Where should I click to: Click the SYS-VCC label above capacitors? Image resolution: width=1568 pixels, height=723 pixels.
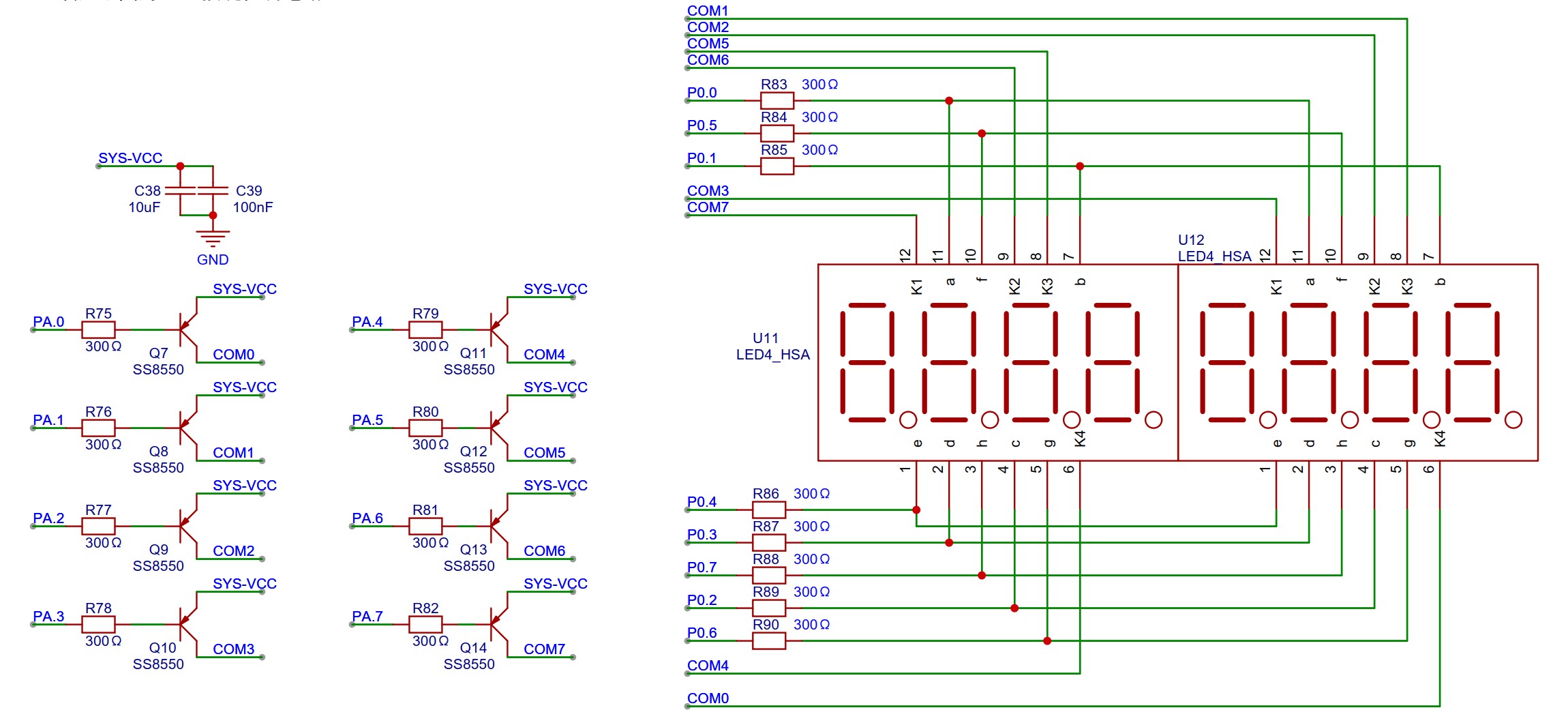130,158
